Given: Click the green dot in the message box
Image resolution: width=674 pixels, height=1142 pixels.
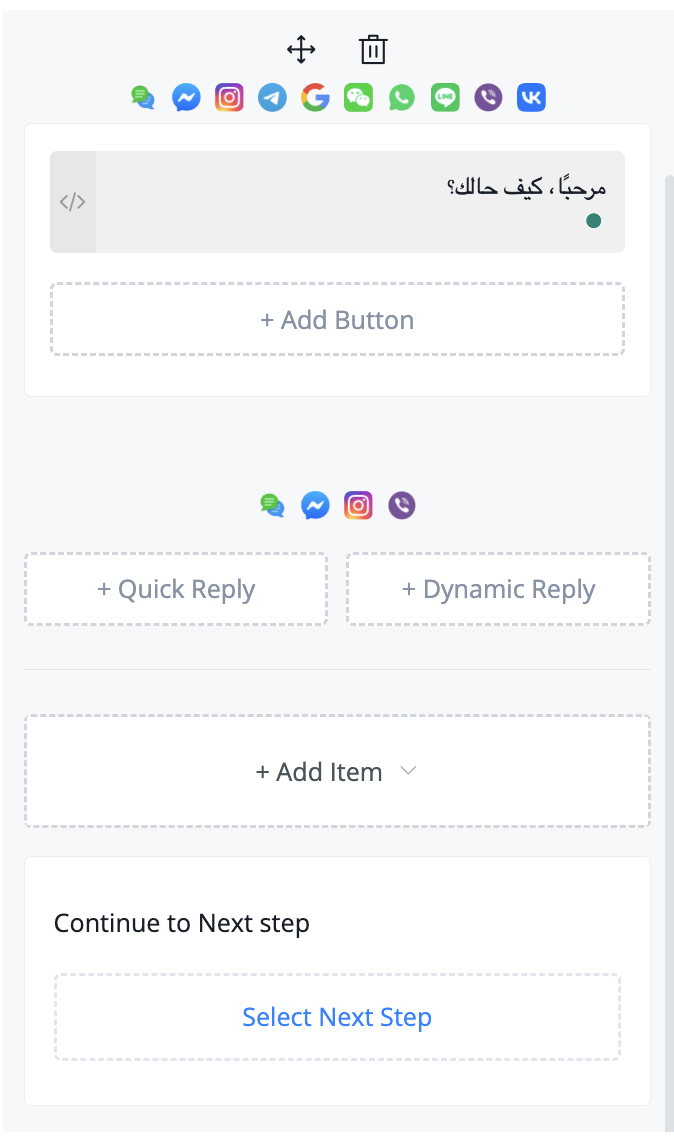Looking at the screenshot, I should pos(593,221).
